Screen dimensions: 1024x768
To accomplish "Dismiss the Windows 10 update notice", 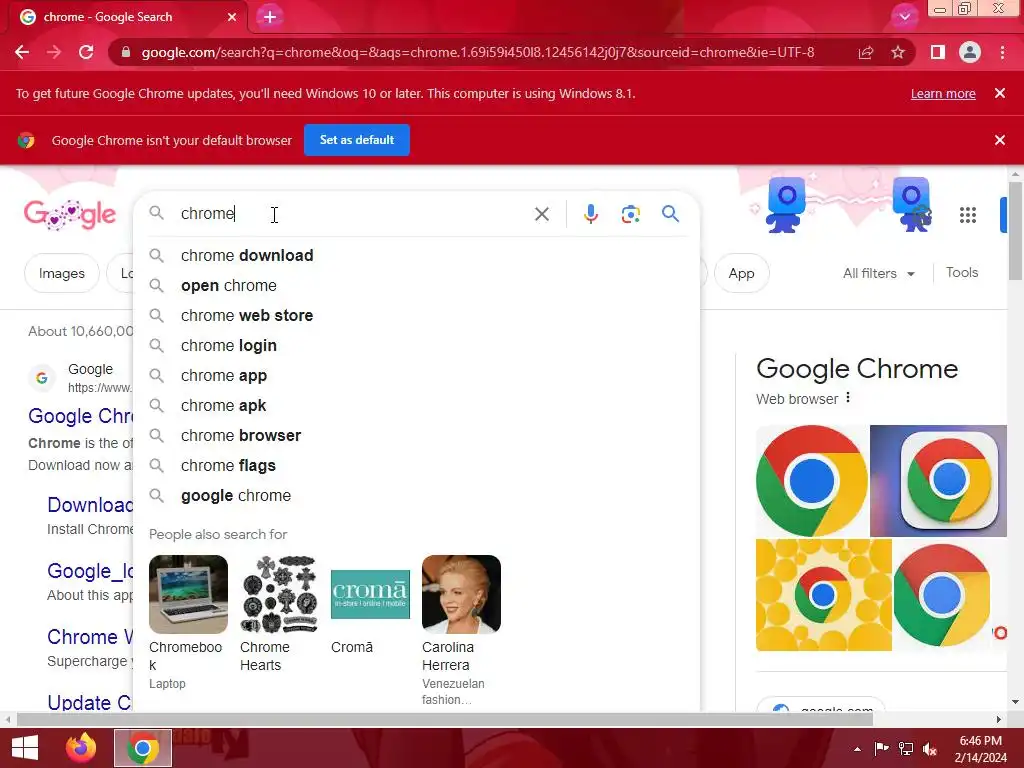I will point(1000,93).
